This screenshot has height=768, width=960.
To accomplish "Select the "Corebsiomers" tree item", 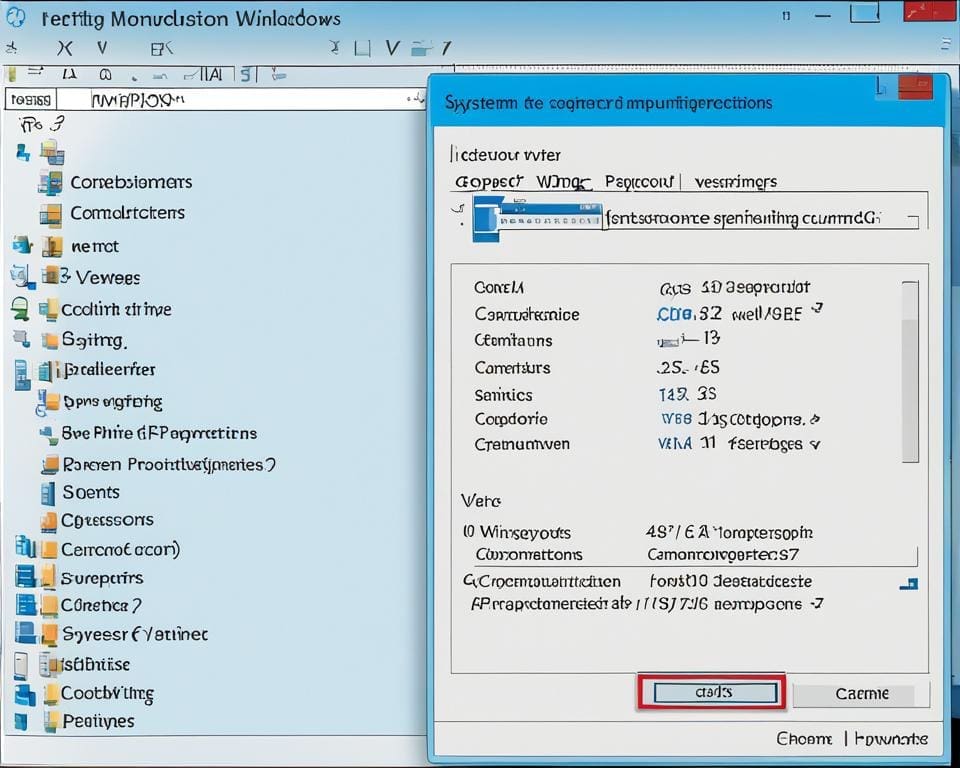I will click(131, 183).
